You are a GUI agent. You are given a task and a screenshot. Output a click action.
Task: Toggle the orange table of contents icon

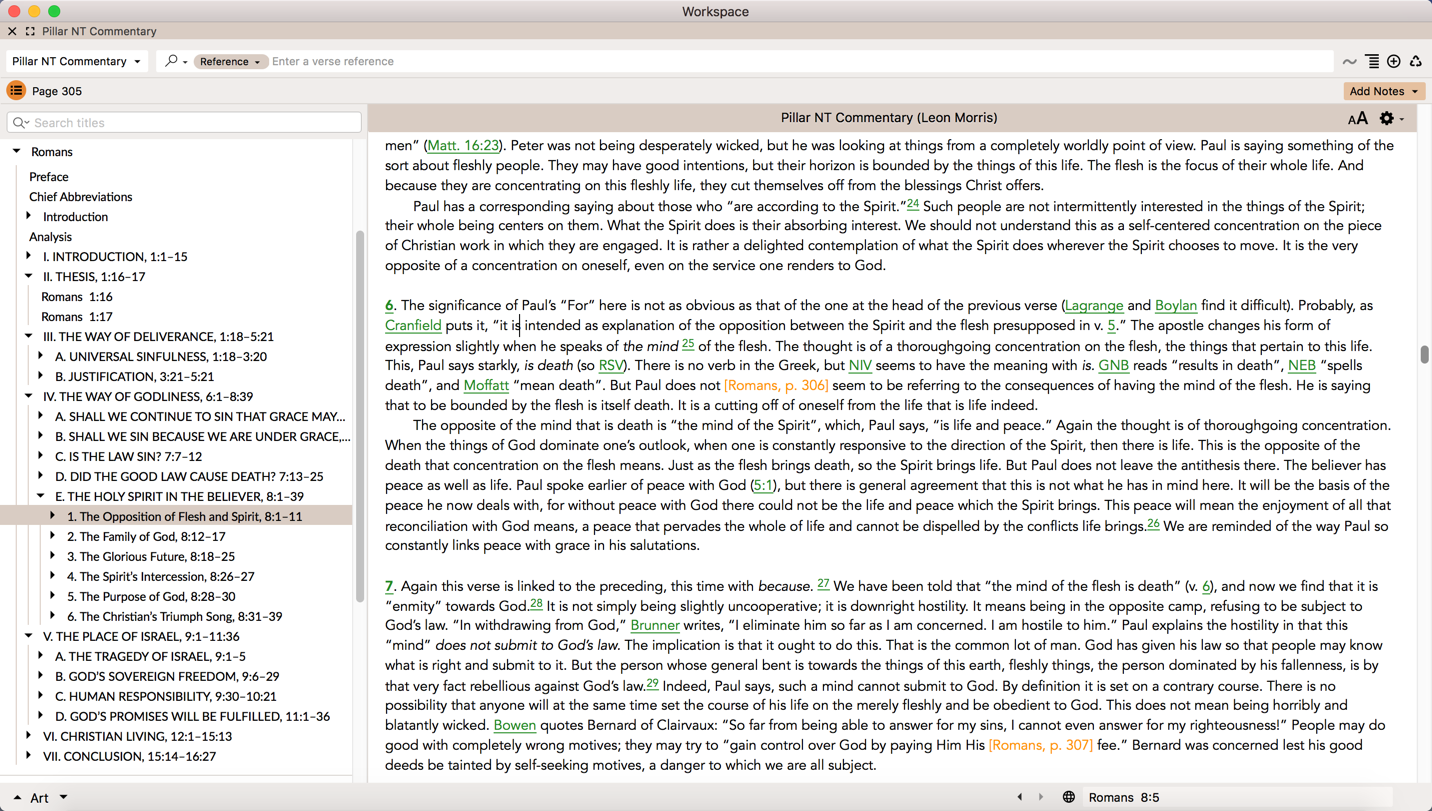[x=16, y=91]
